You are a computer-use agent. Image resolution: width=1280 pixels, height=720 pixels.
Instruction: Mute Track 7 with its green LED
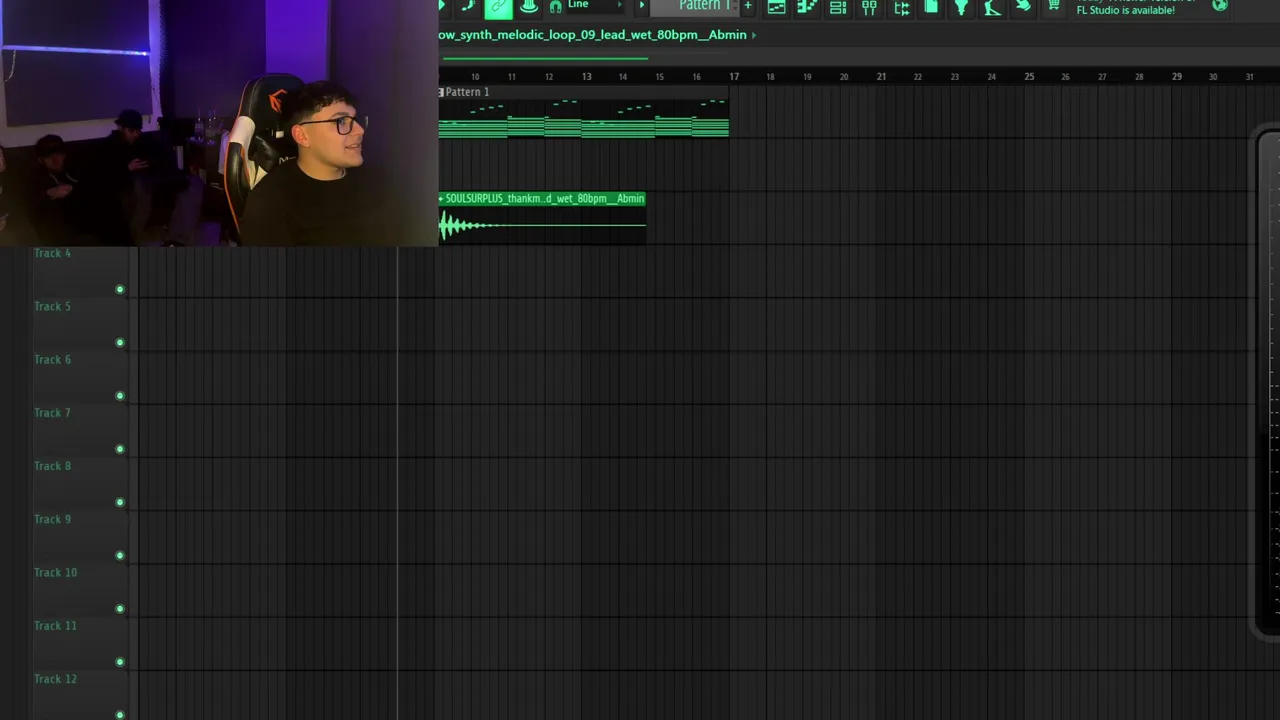[x=120, y=449]
